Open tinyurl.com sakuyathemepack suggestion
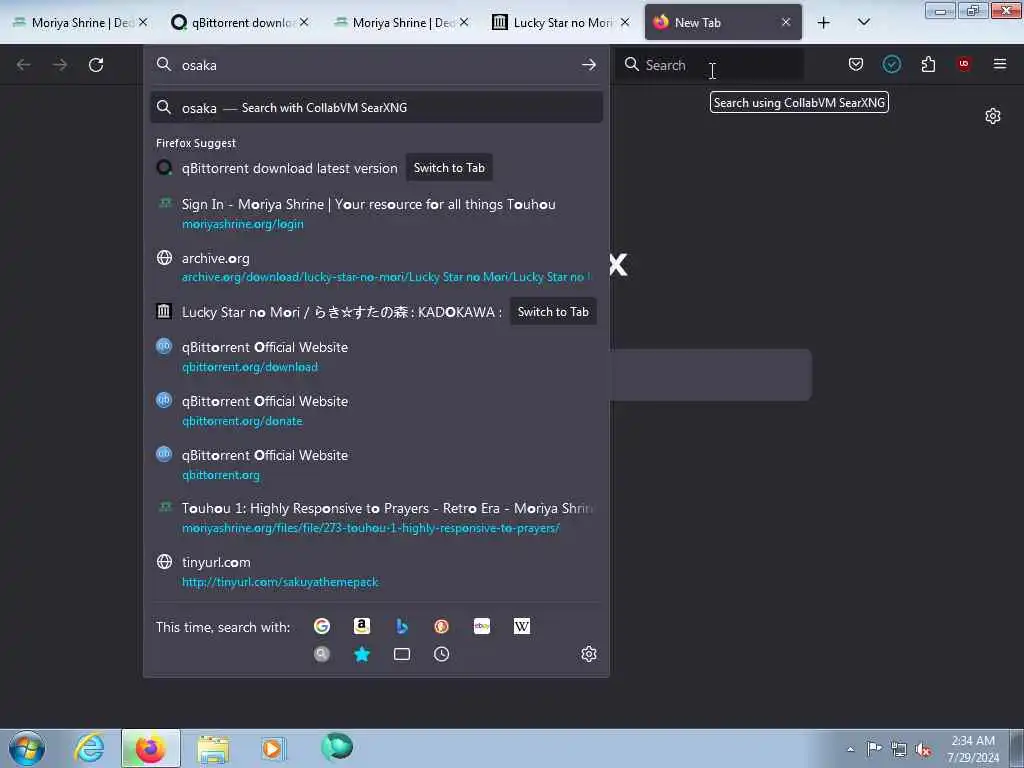The width and height of the screenshot is (1024, 768). (x=376, y=571)
